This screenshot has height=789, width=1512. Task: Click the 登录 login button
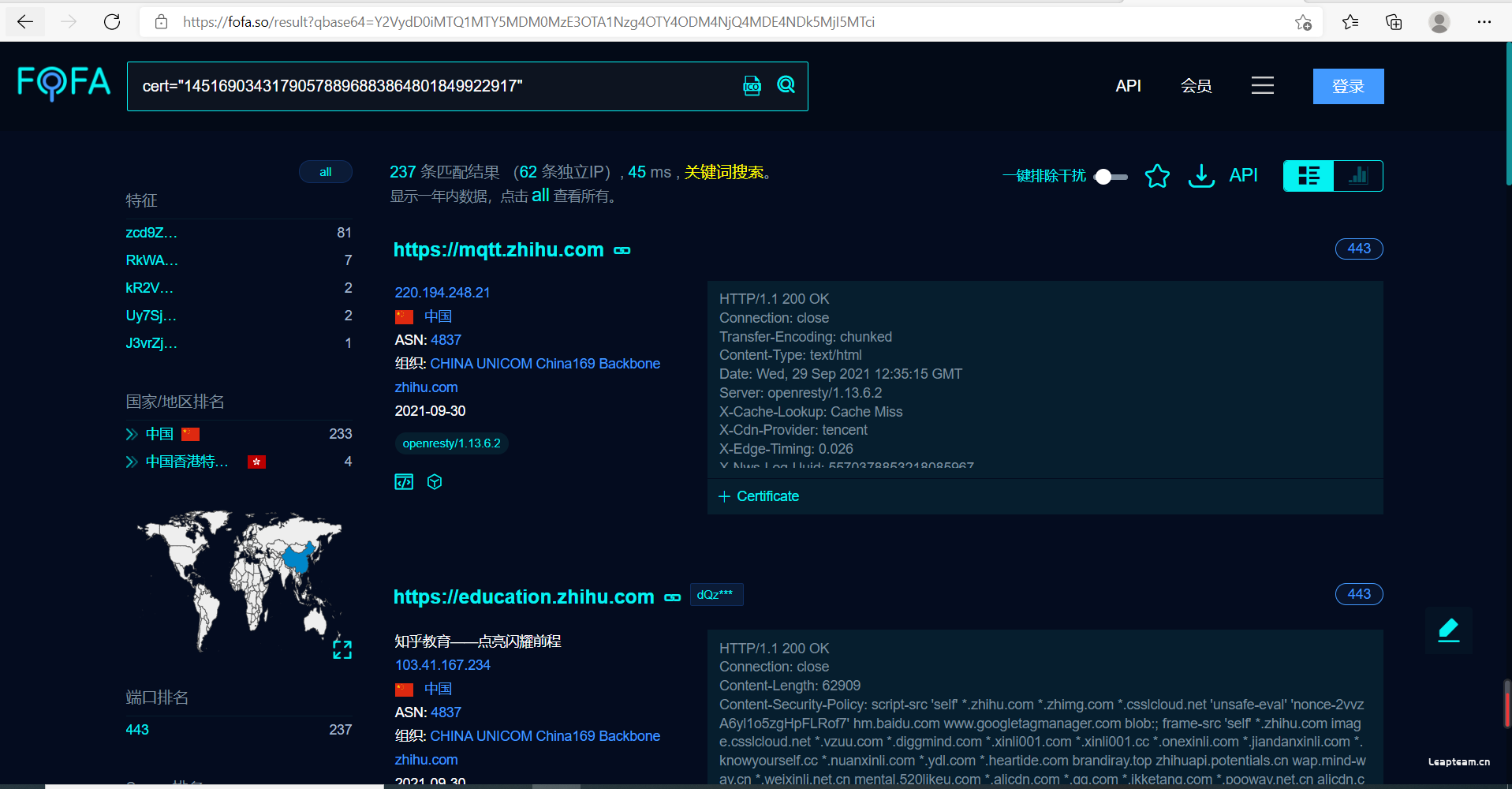tap(1348, 86)
